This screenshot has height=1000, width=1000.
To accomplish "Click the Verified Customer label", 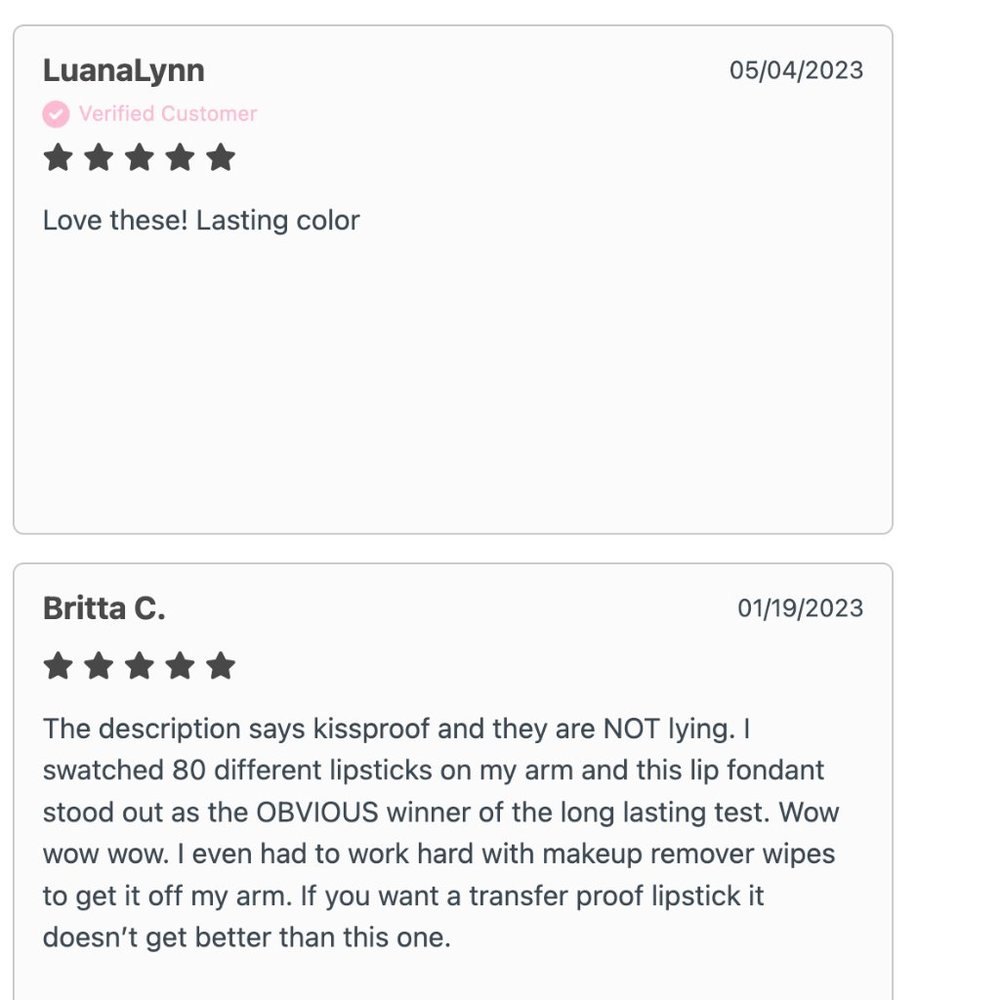I will (168, 114).
